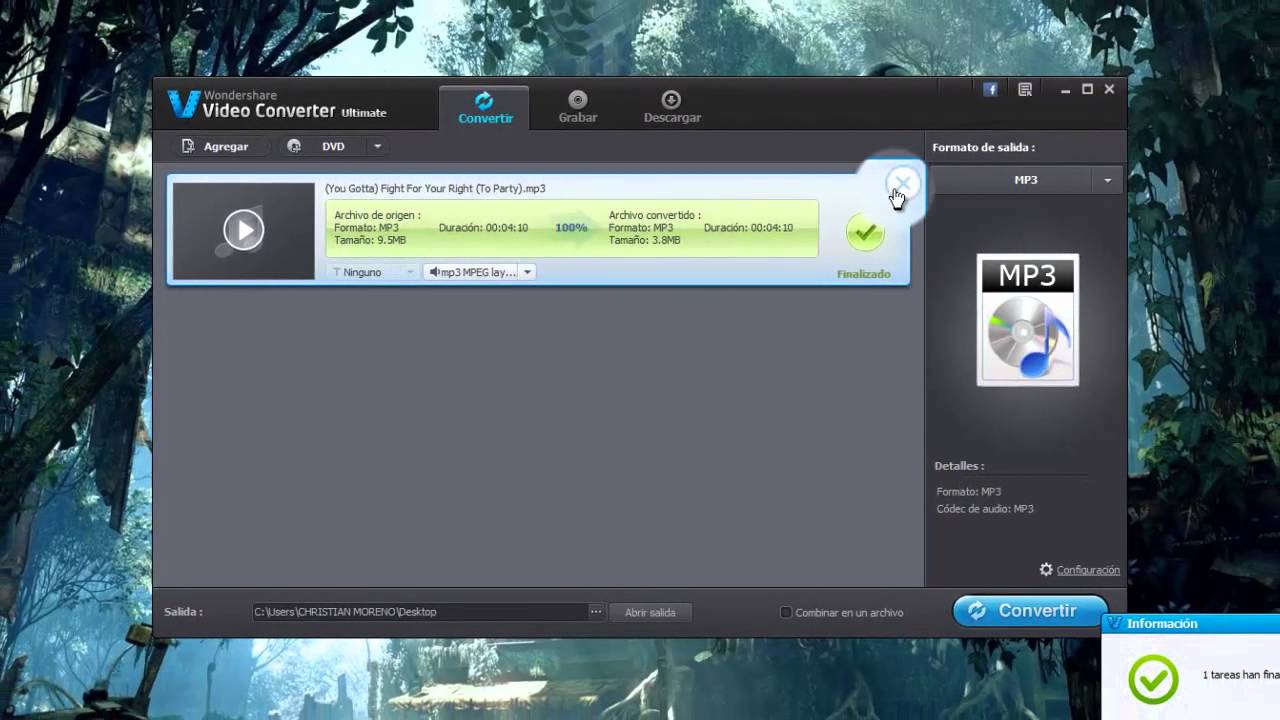This screenshot has height=720, width=1280.
Task: Click 'Tamaño: 3.8MB' converted size text
Action: (x=644, y=240)
